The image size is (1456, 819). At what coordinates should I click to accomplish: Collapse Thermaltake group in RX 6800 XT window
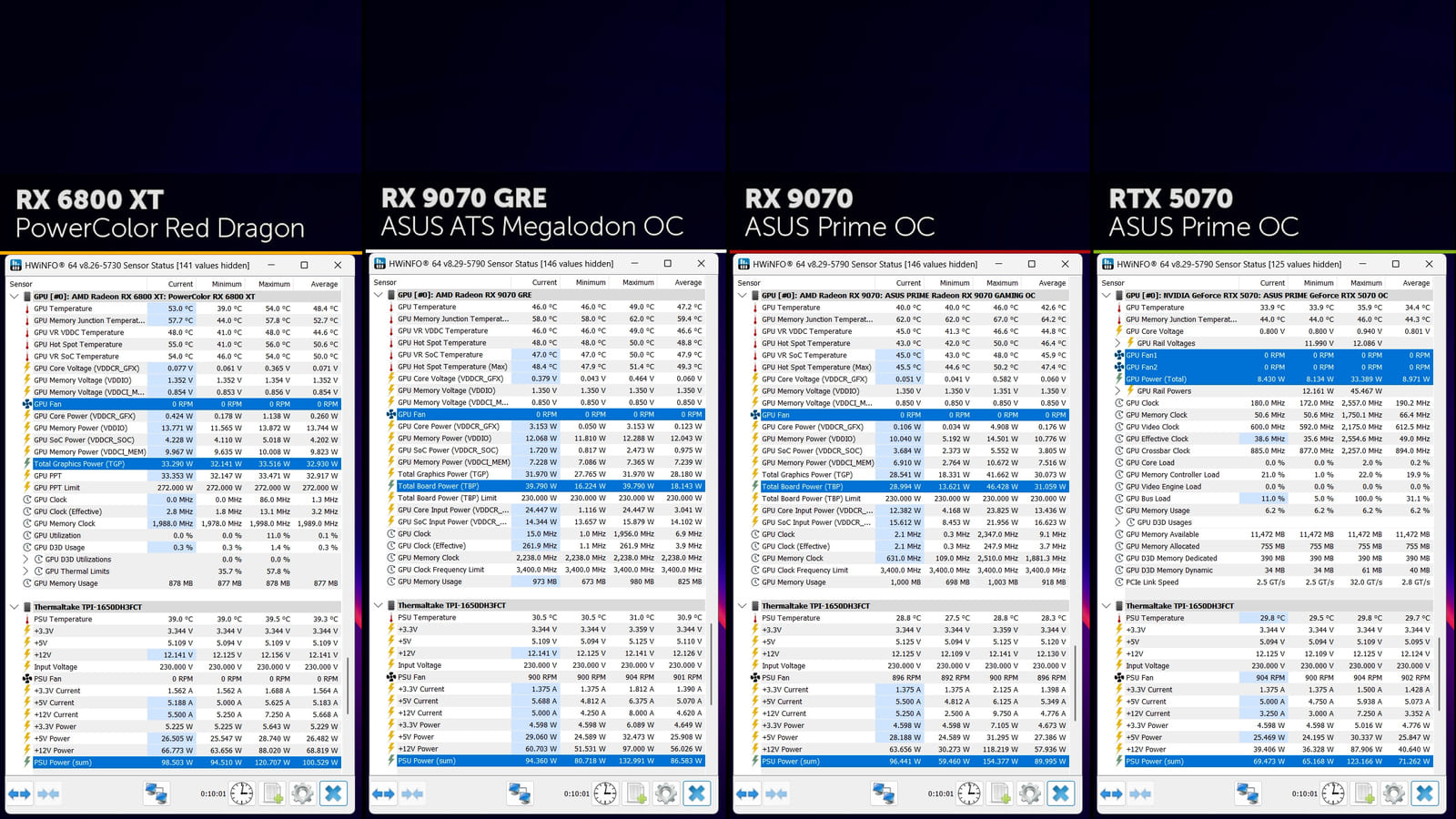coord(15,607)
